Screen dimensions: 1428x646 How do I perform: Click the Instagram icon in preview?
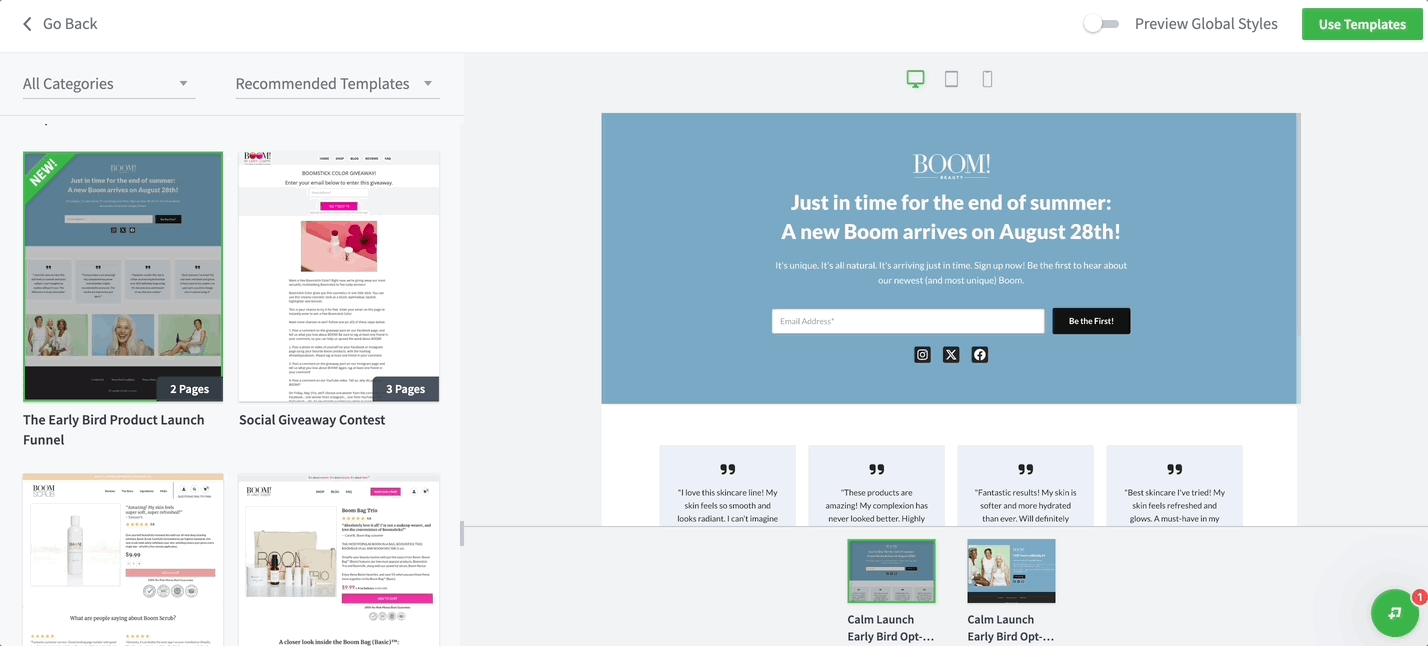(x=923, y=354)
